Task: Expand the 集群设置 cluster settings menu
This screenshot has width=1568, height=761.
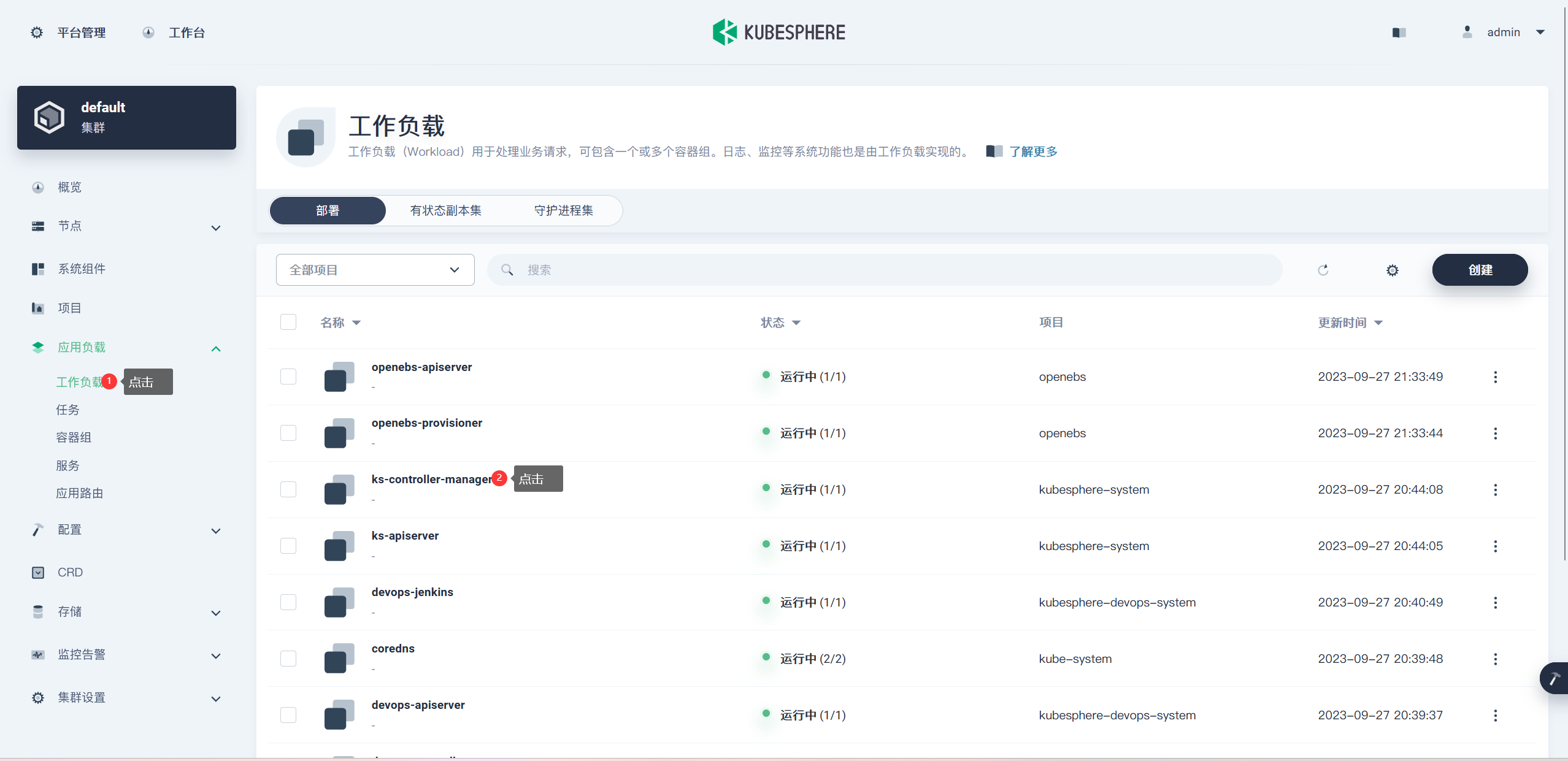Action: coord(216,699)
